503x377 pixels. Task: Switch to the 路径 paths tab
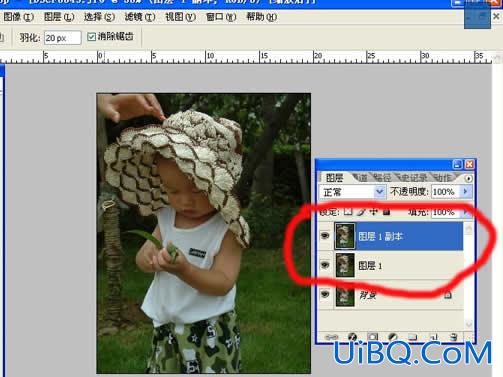(x=382, y=178)
